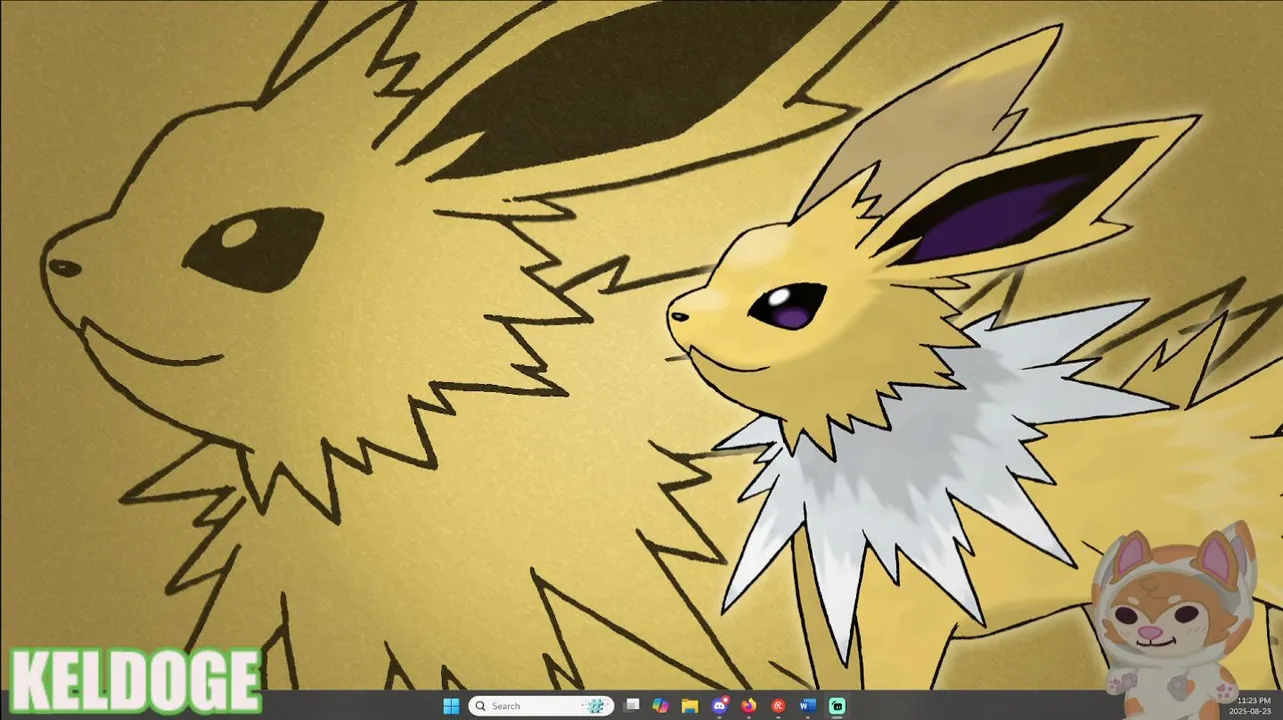Open Discord from the taskbar

(719, 706)
